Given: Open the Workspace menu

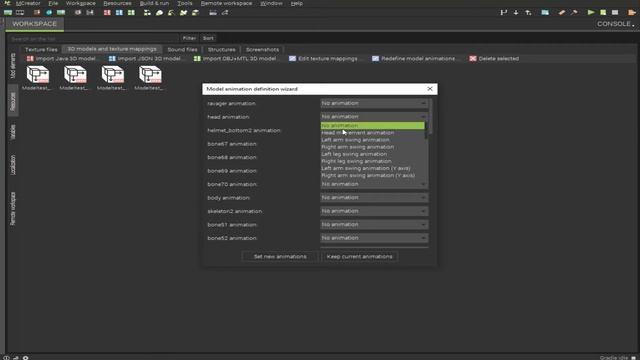Looking at the screenshot, I should [81, 3].
